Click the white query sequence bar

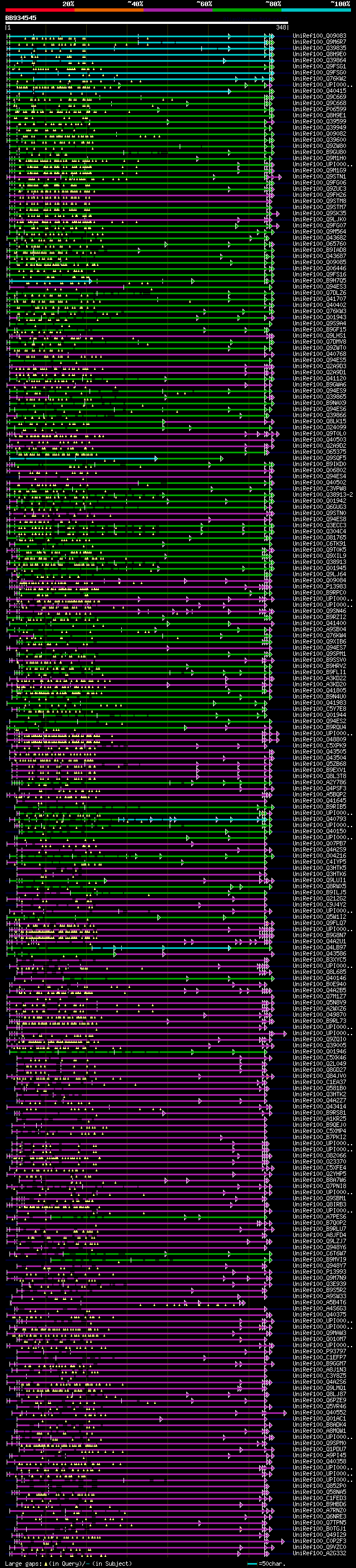[x=147, y=22]
